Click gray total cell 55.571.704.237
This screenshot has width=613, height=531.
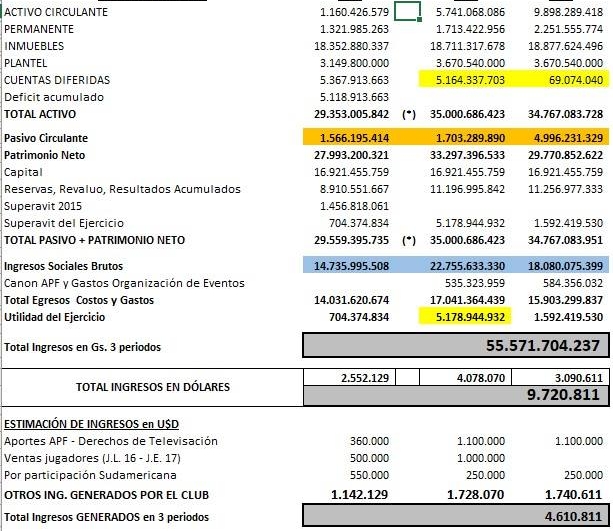[x=455, y=345]
